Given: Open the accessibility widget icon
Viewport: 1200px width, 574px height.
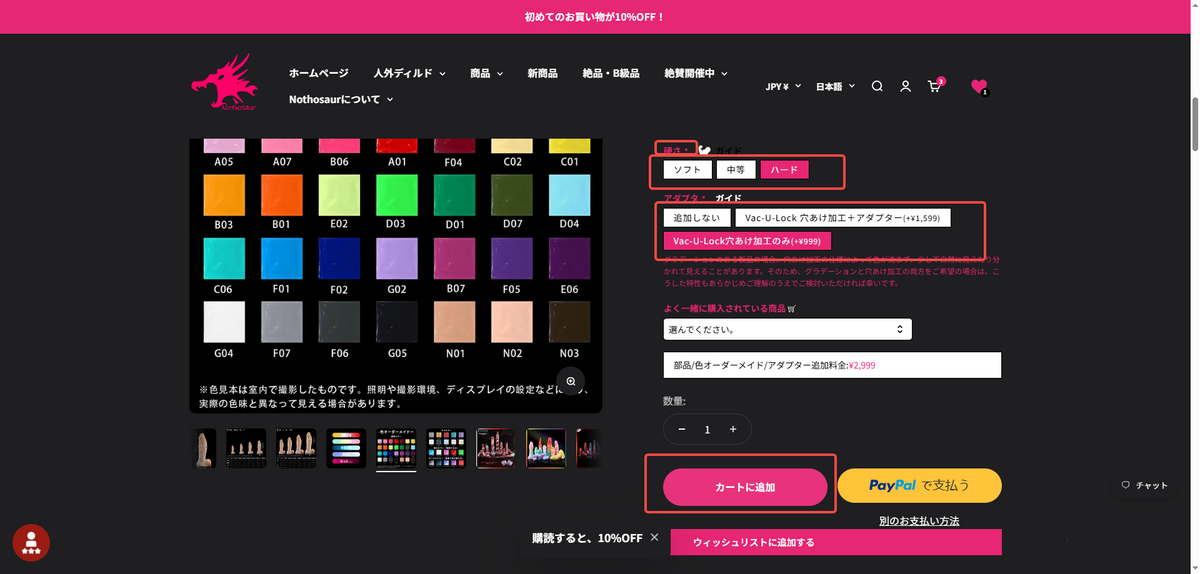Looking at the screenshot, I should point(31,542).
